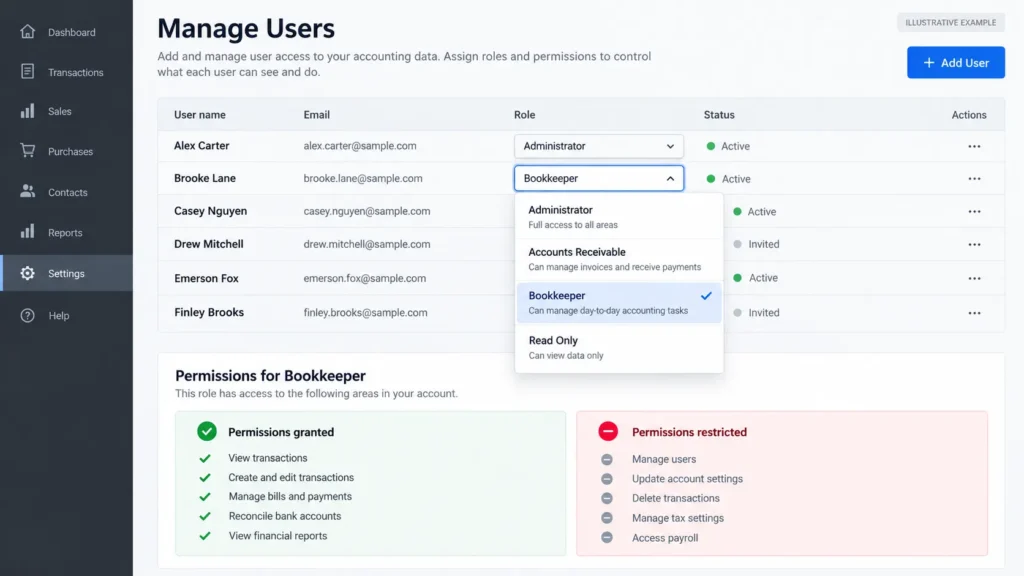Click red minus icon beside Permissions restricted
1024x576 pixels.
tap(608, 431)
